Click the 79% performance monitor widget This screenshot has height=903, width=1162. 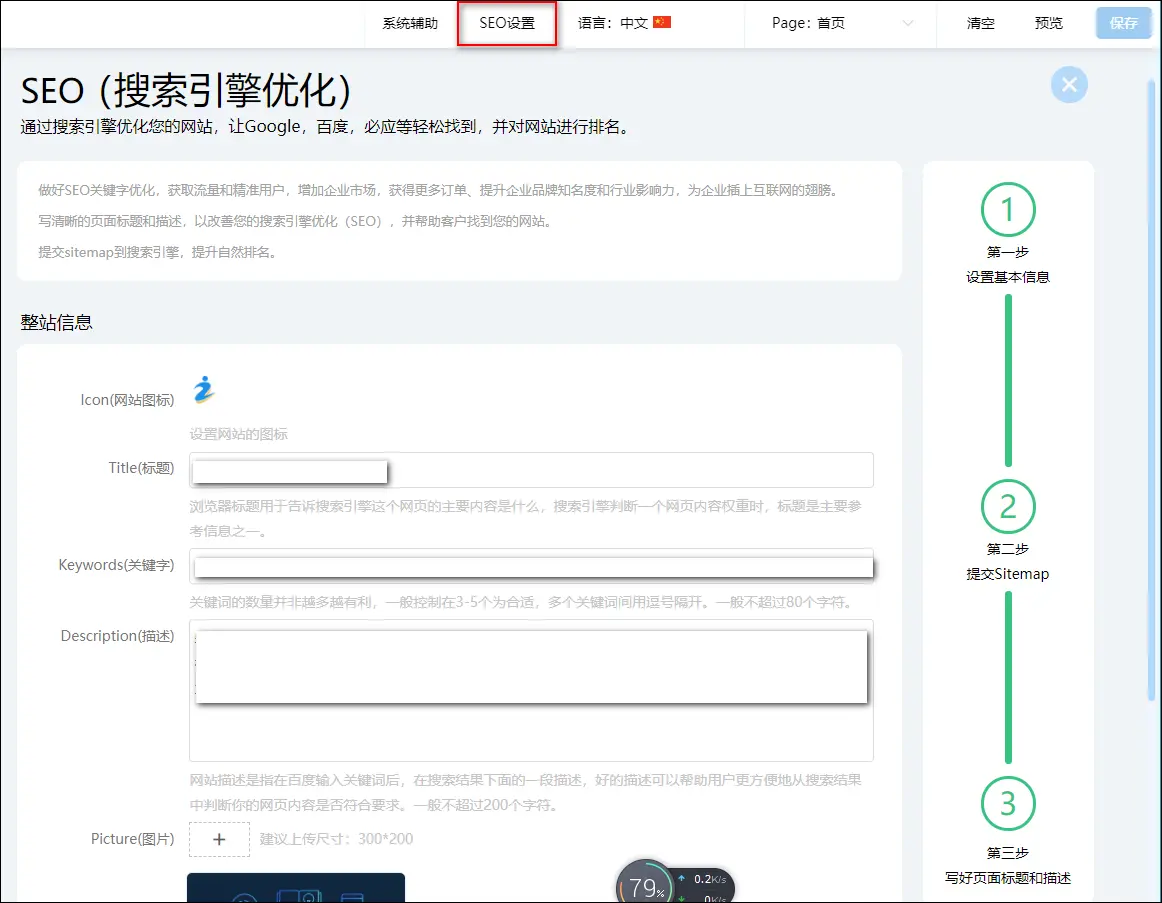tap(645, 887)
